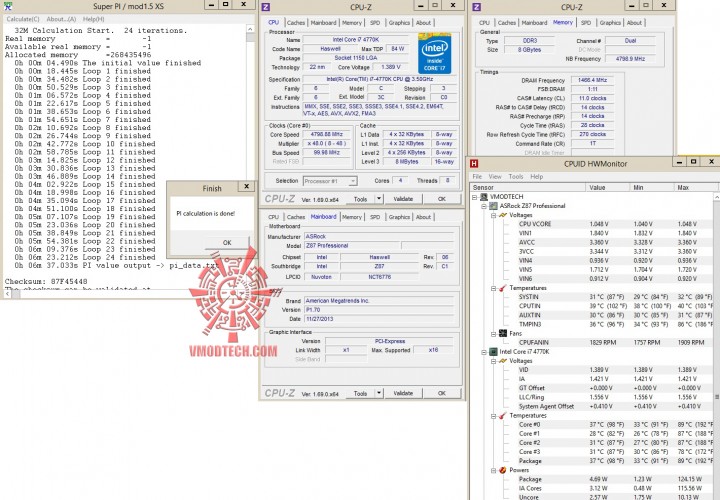720x500 pixels.
Task: Click the motherboard Temperatures thermometer icon
Action: [503, 288]
